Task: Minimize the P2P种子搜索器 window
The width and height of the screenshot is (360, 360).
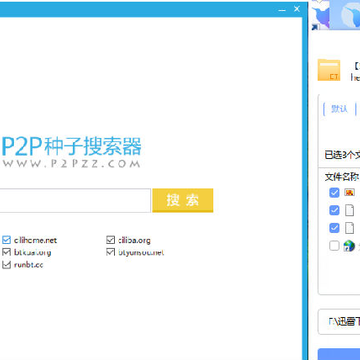Action: click(282, 10)
